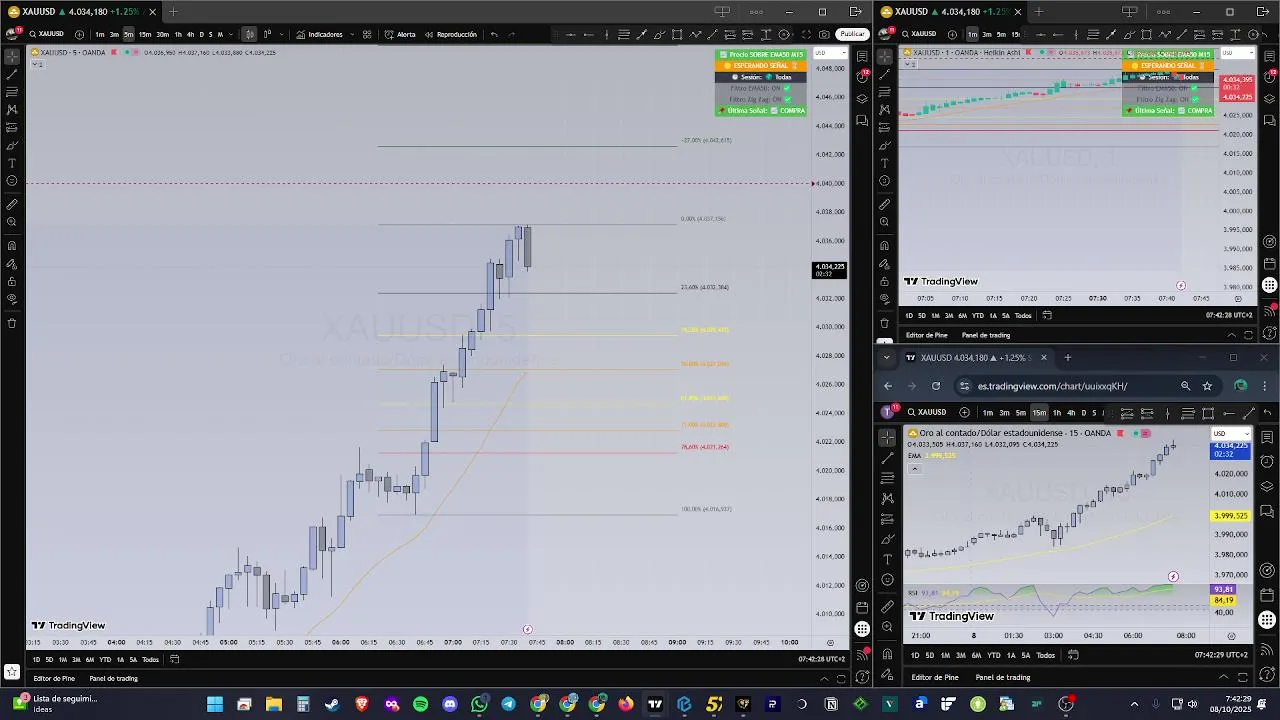Expand favorites arrow beside Indicadores

pyautogui.click(x=352, y=34)
